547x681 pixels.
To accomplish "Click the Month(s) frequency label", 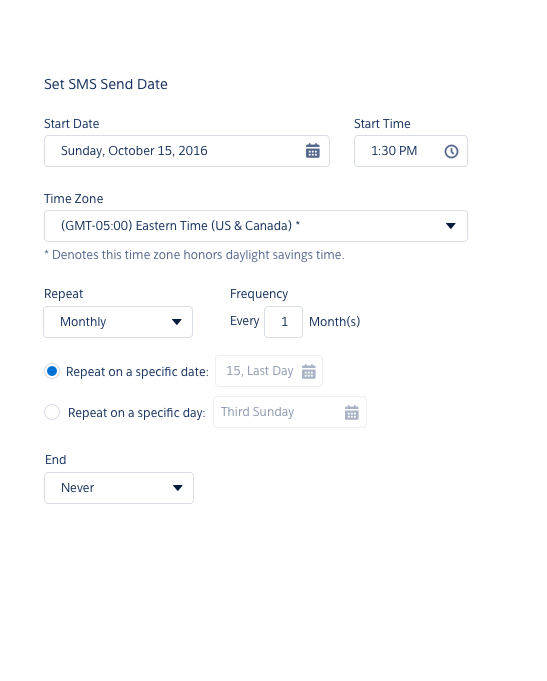I will pos(335,322).
